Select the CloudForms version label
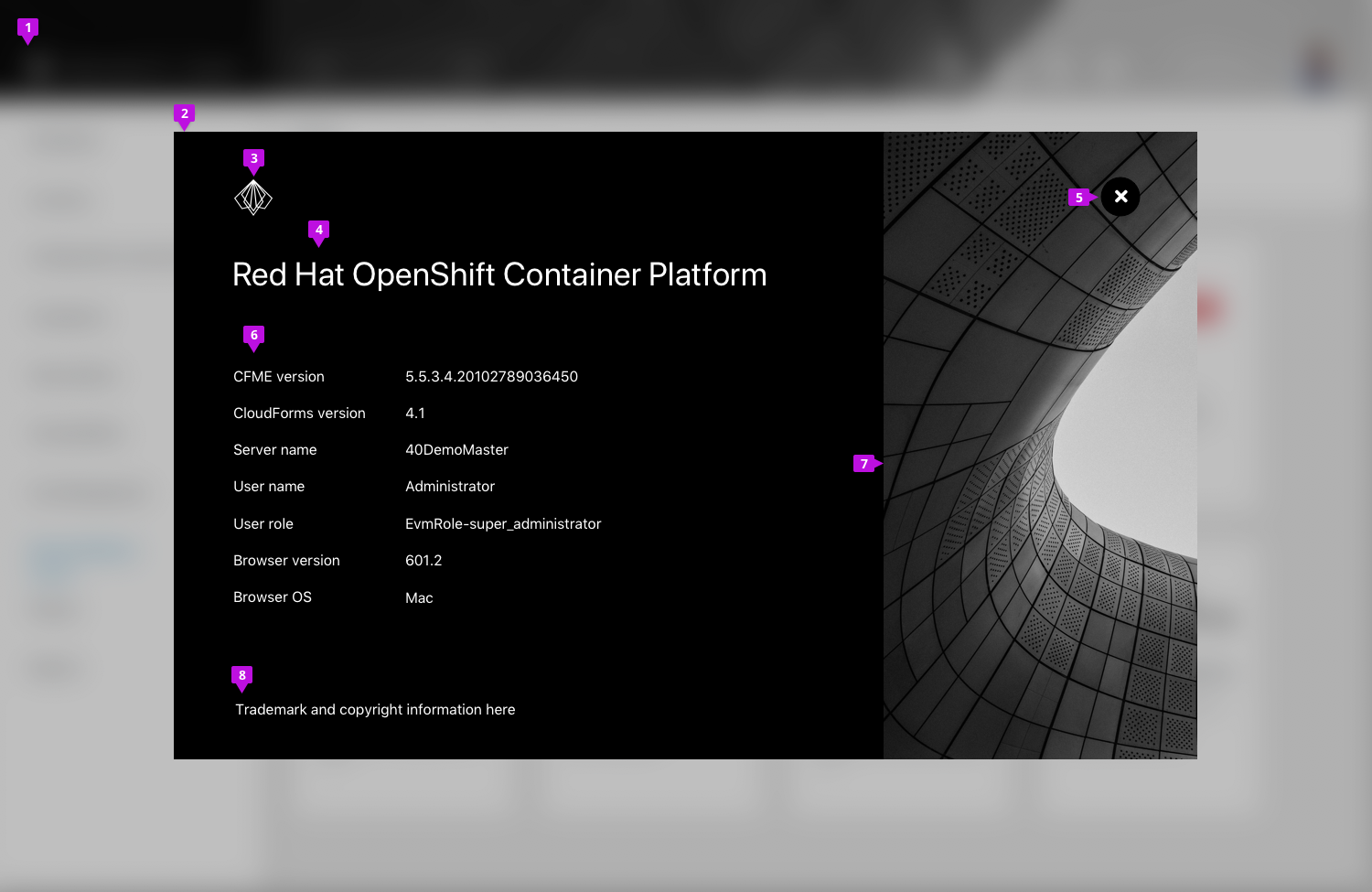Screen dimensions: 1372x892 pos(299,414)
